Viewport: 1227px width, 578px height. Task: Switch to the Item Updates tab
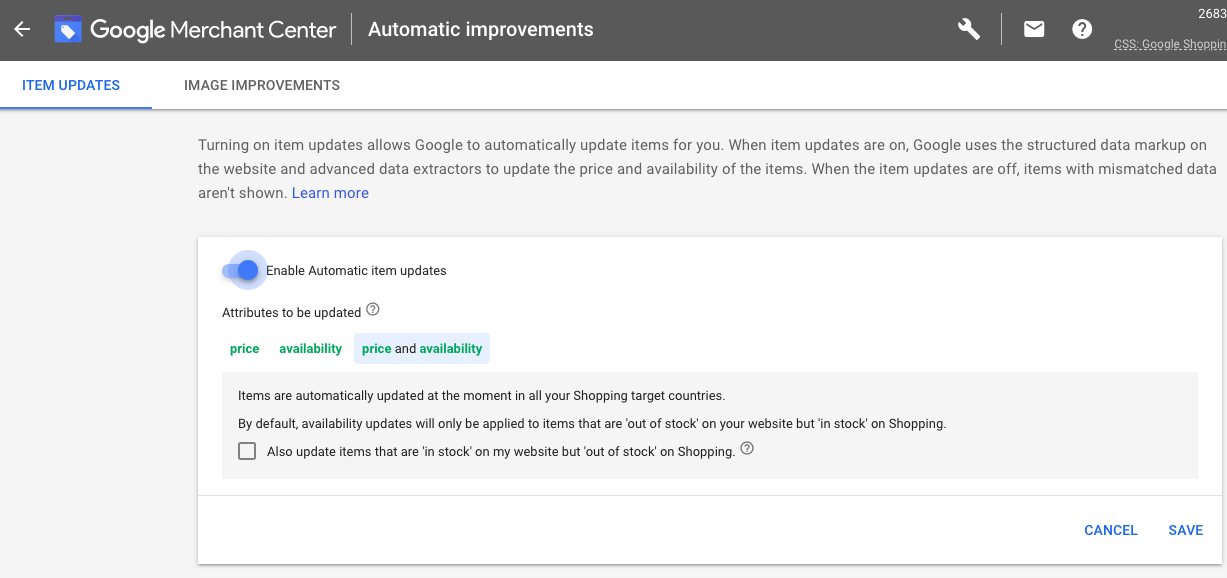pyautogui.click(x=71, y=85)
